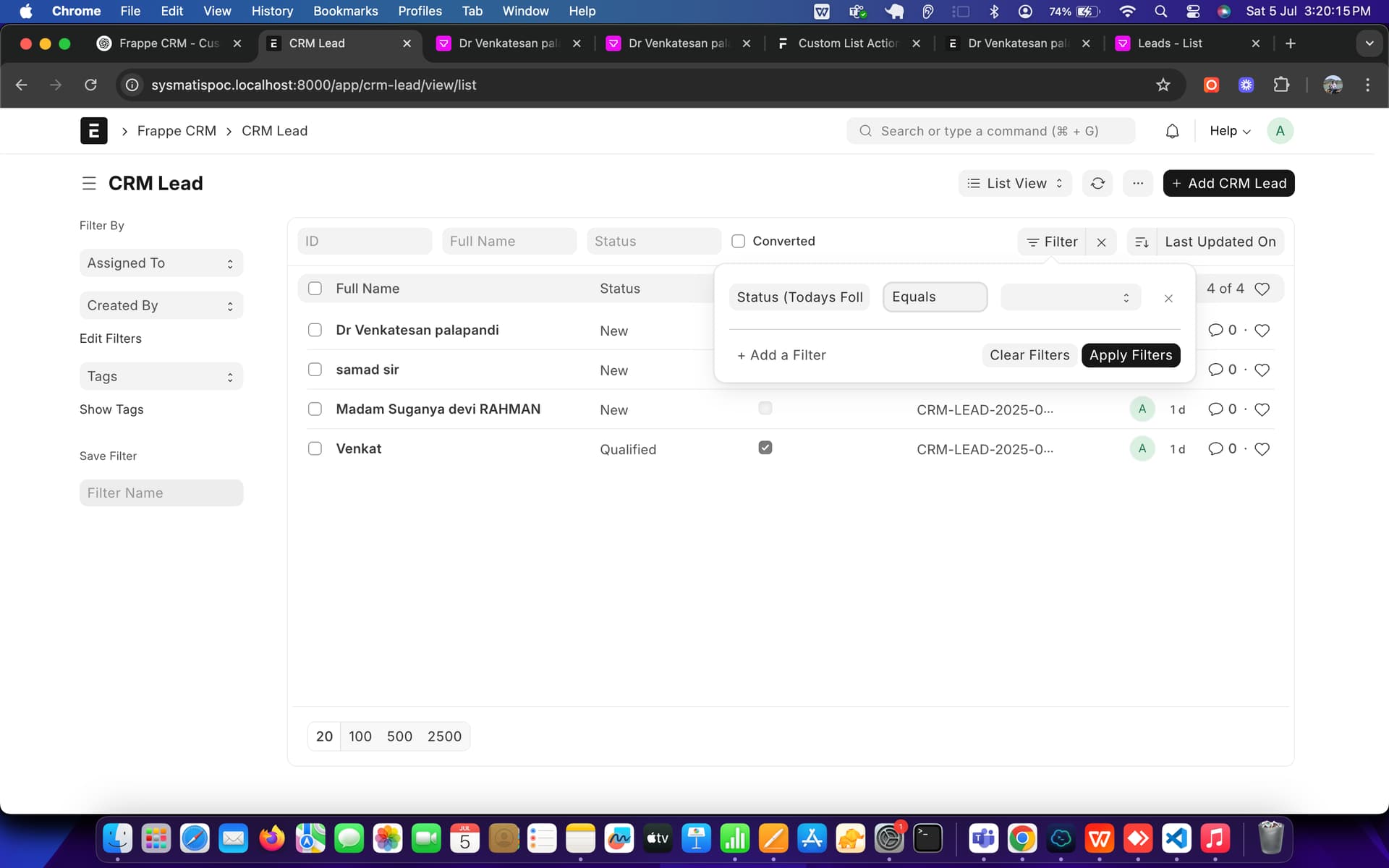Click the Show Tags link
The height and width of the screenshot is (868, 1389).
(111, 409)
